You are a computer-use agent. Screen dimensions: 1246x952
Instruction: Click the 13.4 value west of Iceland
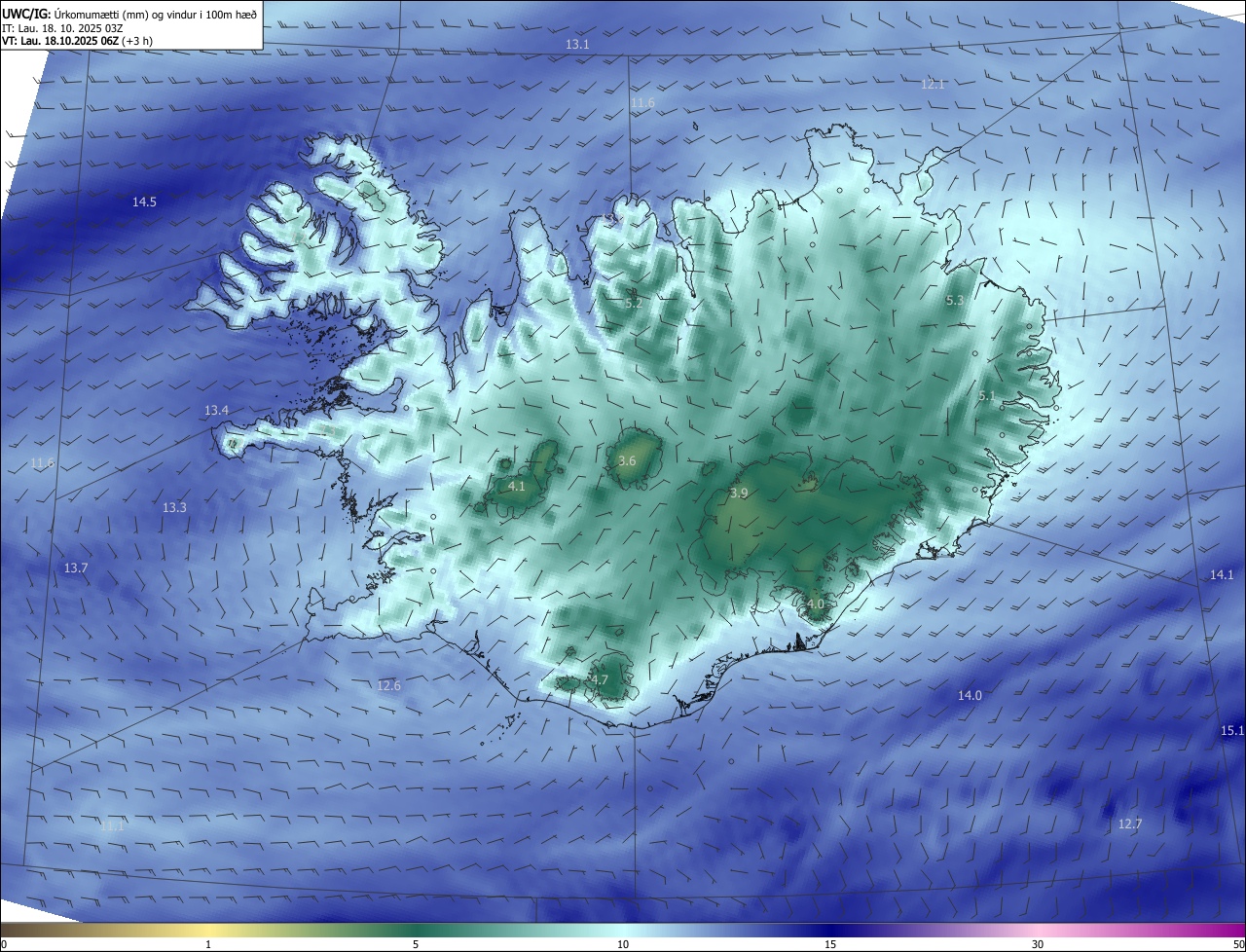click(216, 412)
